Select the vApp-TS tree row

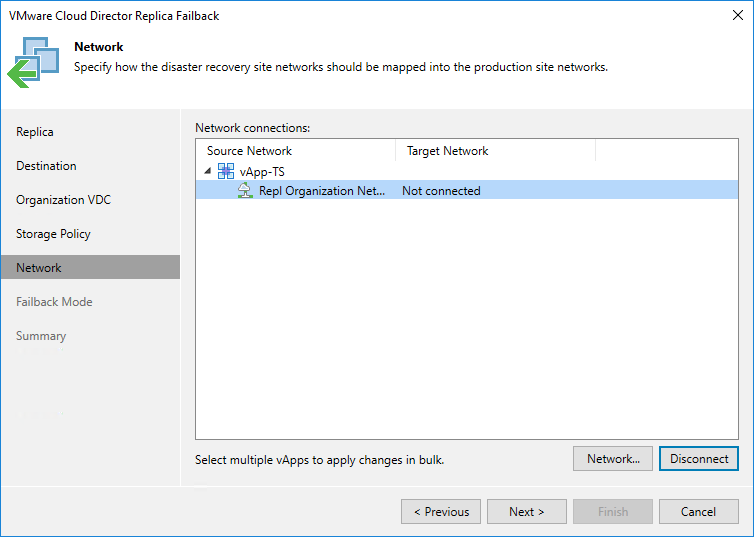point(467,171)
